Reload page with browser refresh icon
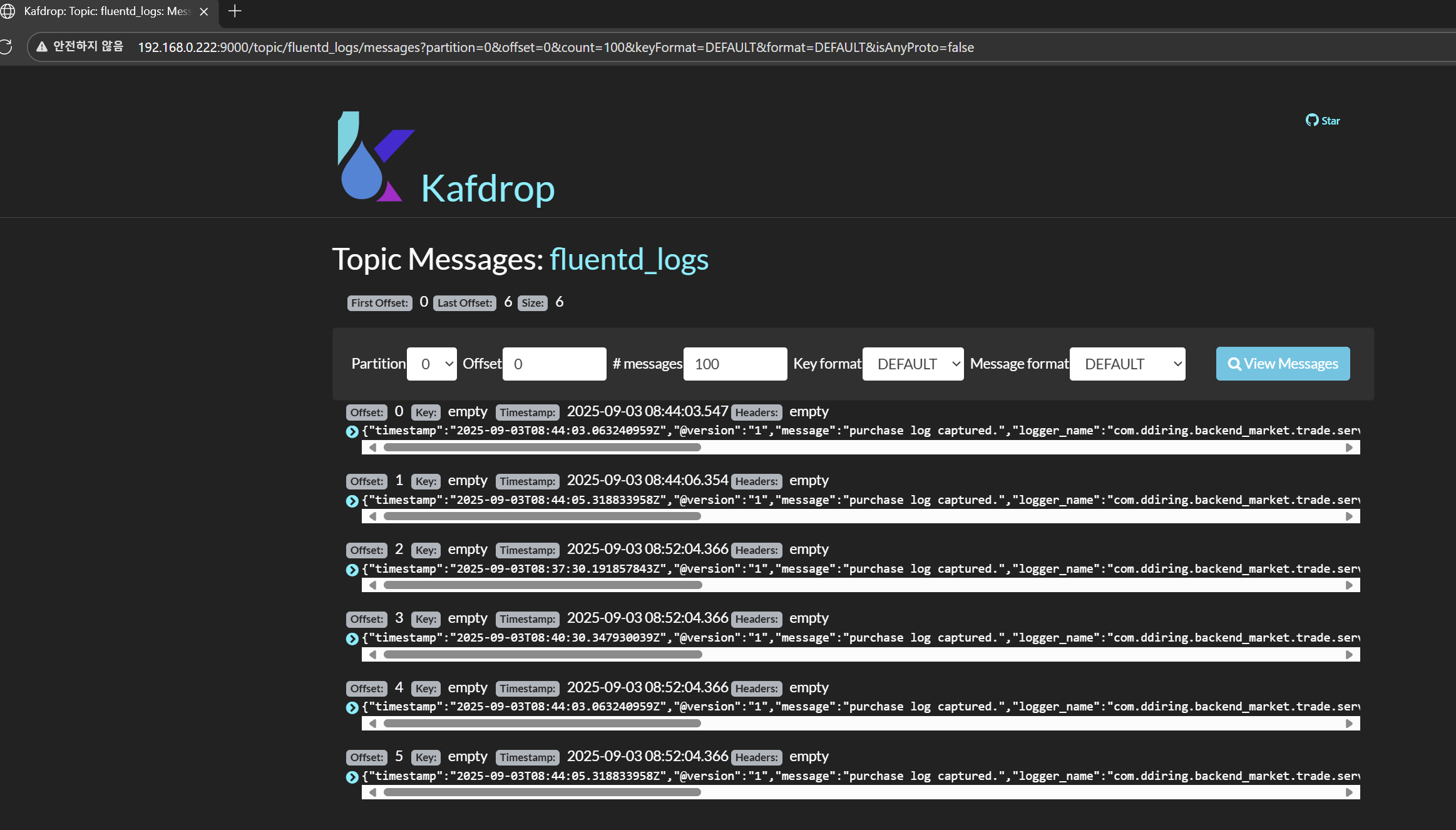 click(x=6, y=47)
